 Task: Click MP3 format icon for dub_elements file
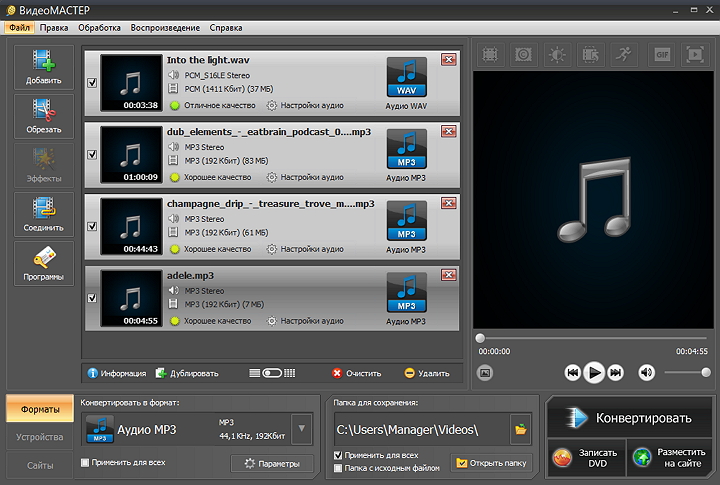click(406, 149)
